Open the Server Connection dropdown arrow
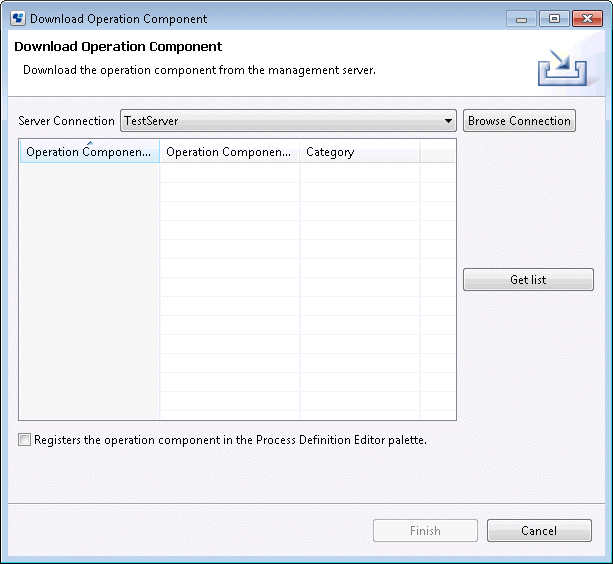Image resolution: width=613 pixels, height=564 pixels. (448, 121)
